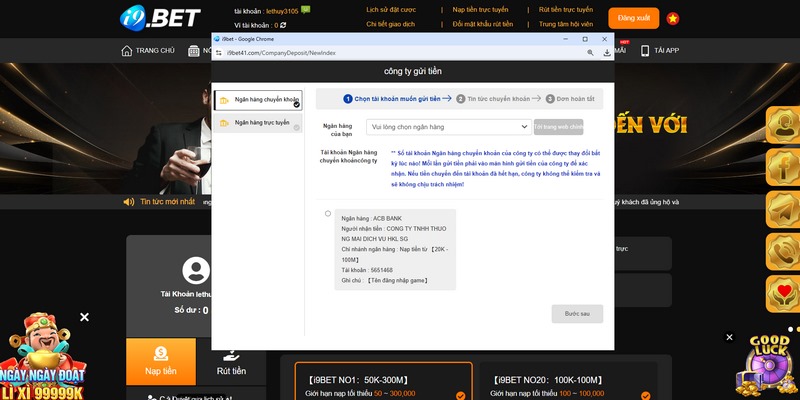Screen dimensions: 800x400
Task: Close the lucky money mascot banner
Action: point(85,317)
